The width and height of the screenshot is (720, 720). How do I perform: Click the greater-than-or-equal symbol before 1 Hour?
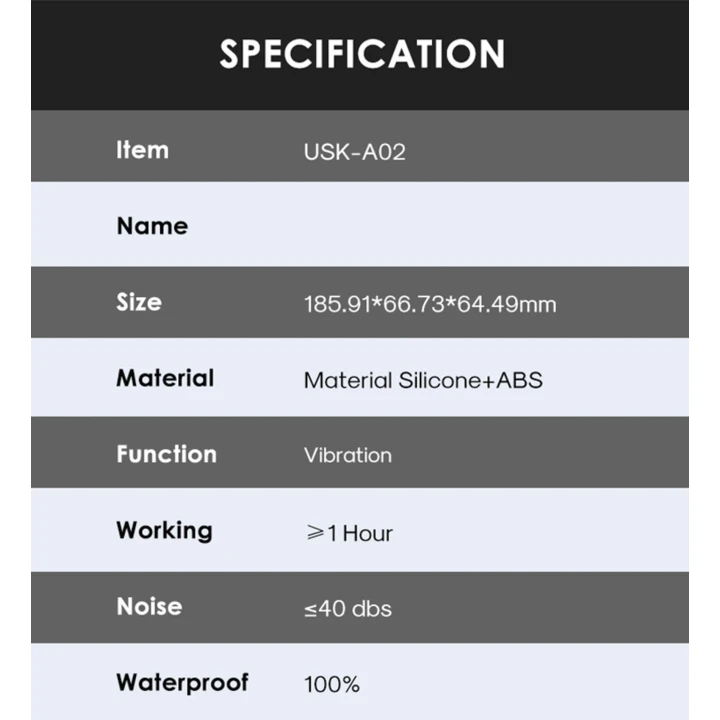pyautogui.click(x=313, y=533)
